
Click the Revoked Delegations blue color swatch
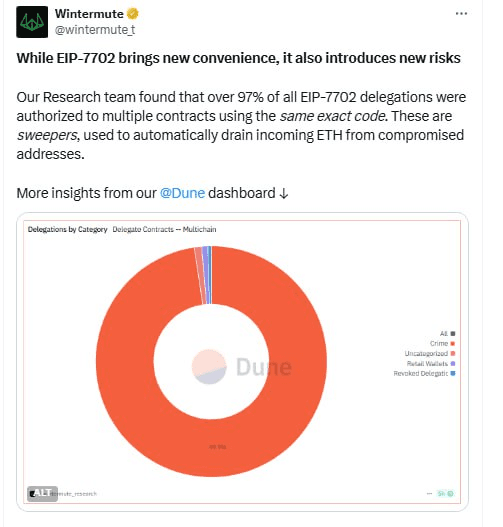click(x=453, y=373)
